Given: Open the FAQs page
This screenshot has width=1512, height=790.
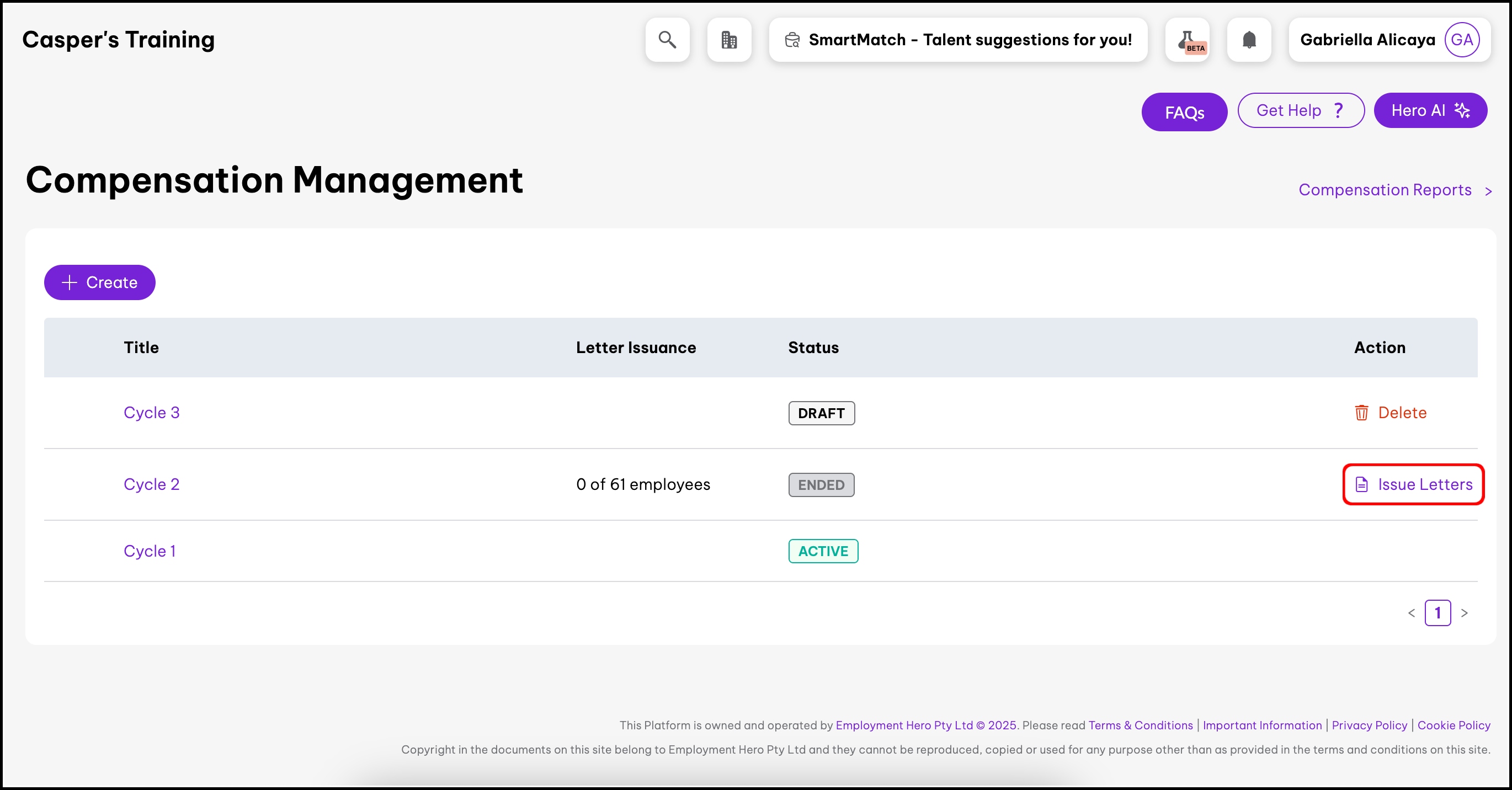Looking at the screenshot, I should (x=1184, y=112).
